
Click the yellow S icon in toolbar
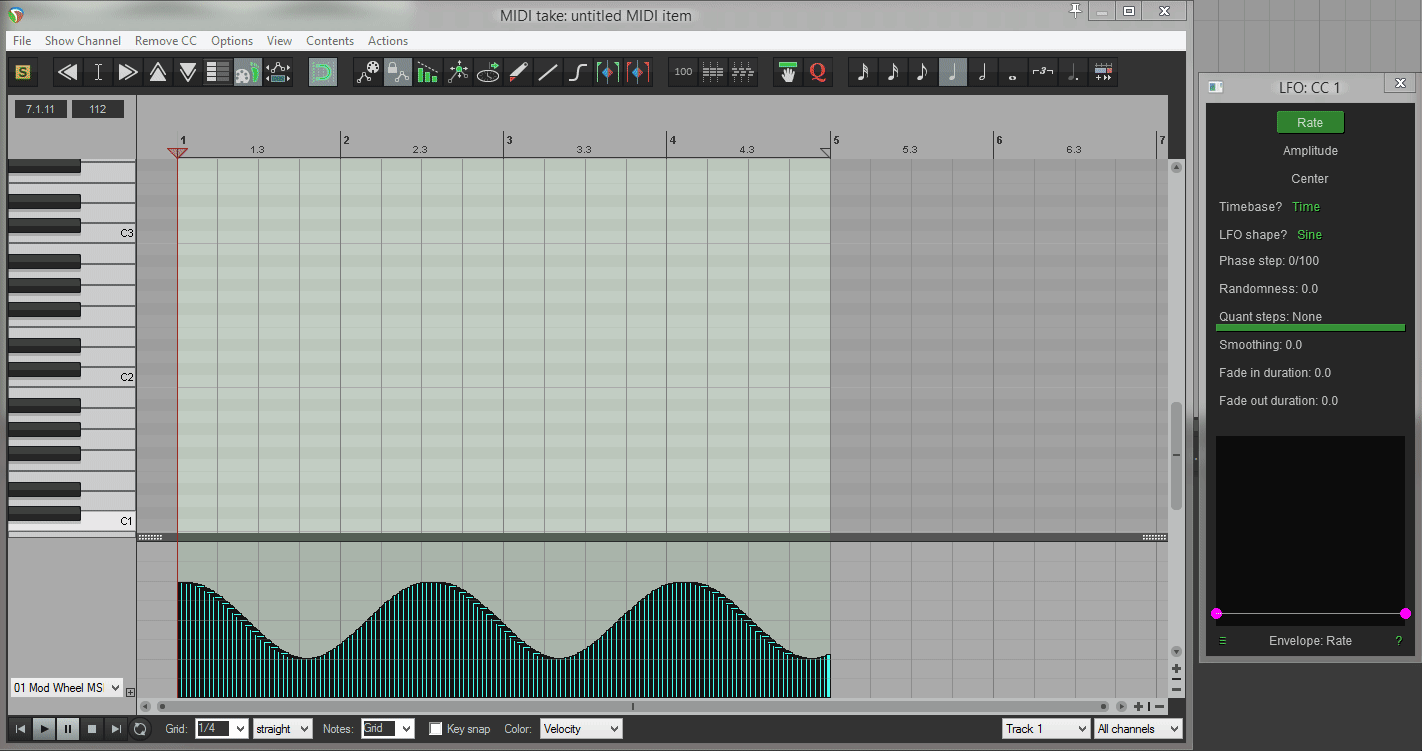(x=23, y=72)
